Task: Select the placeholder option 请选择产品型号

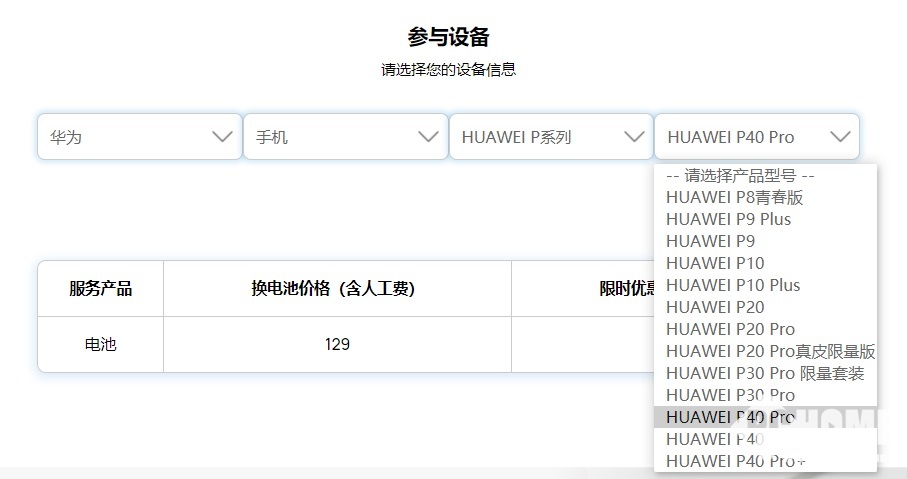Action: point(739,175)
